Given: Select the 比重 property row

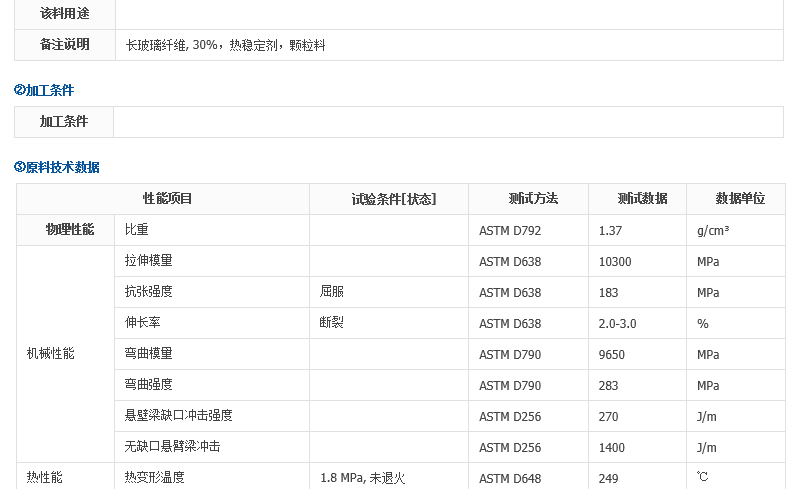Looking at the screenshot, I should point(401,230).
